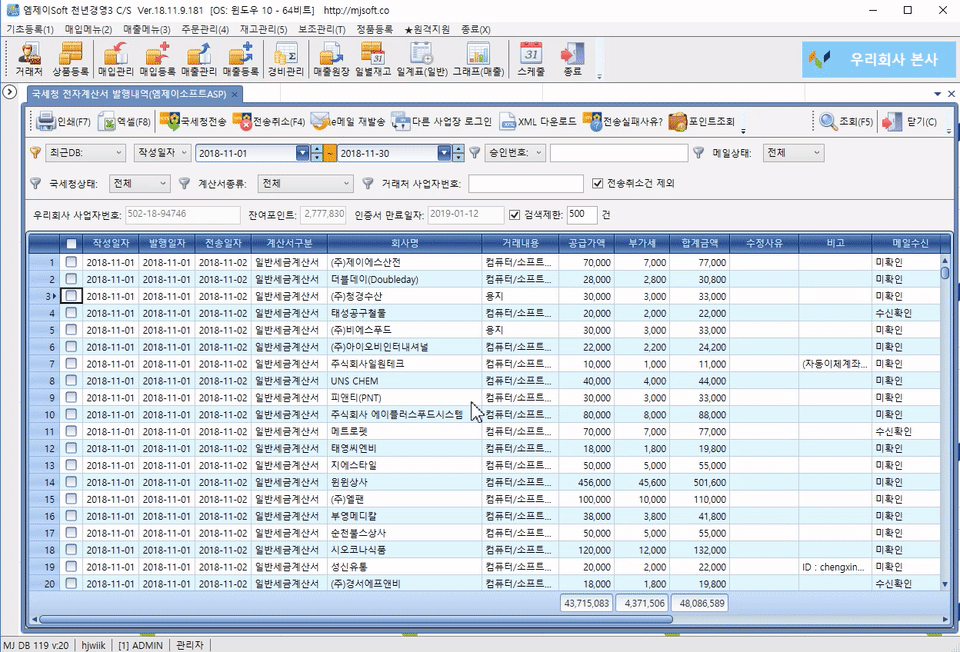
Task: Open the ★원격지원 menu
Action: click(x=427, y=29)
